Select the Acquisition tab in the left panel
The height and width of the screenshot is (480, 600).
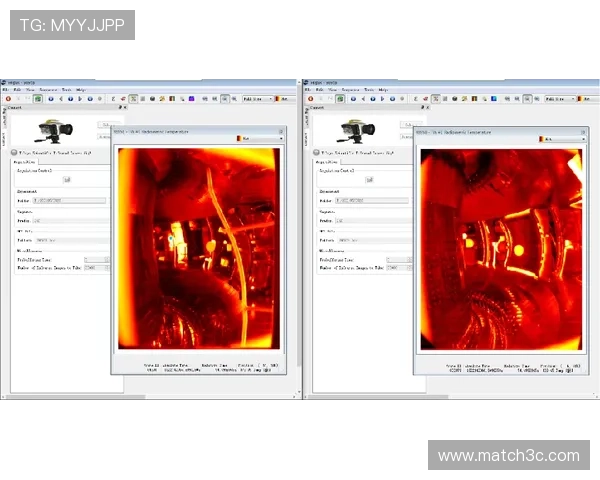tap(24, 161)
